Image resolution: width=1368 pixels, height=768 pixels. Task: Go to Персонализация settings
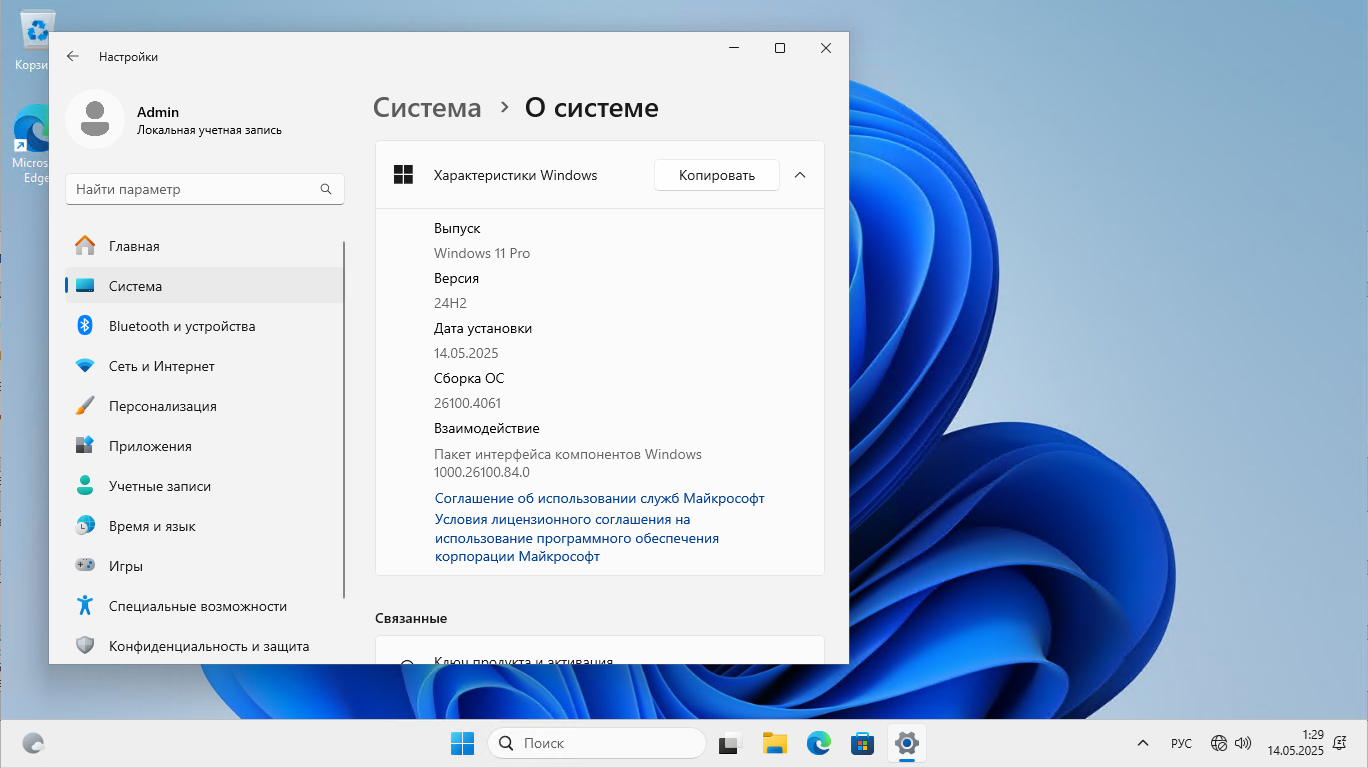pyautogui.click(x=162, y=406)
